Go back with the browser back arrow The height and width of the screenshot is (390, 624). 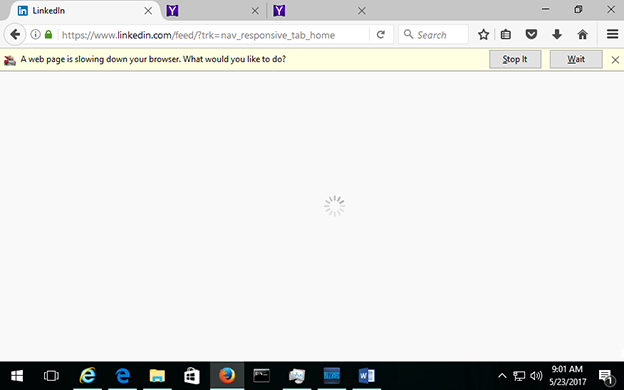click(x=15, y=35)
